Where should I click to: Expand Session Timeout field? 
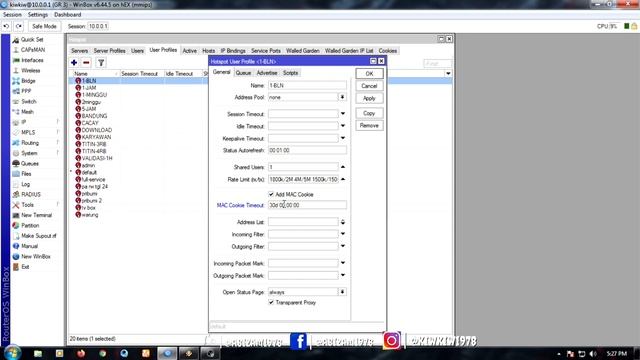pyautogui.click(x=343, y=114)
